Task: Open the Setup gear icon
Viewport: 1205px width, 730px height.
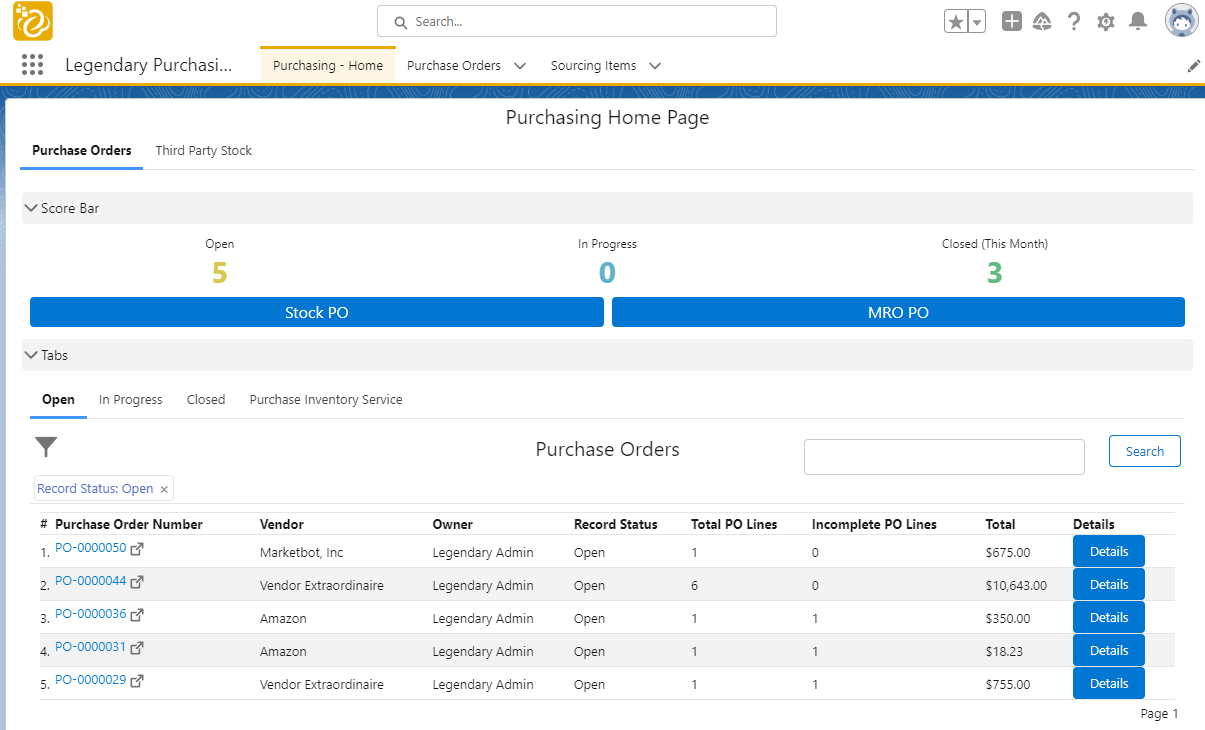Action: click(1105, 22)
